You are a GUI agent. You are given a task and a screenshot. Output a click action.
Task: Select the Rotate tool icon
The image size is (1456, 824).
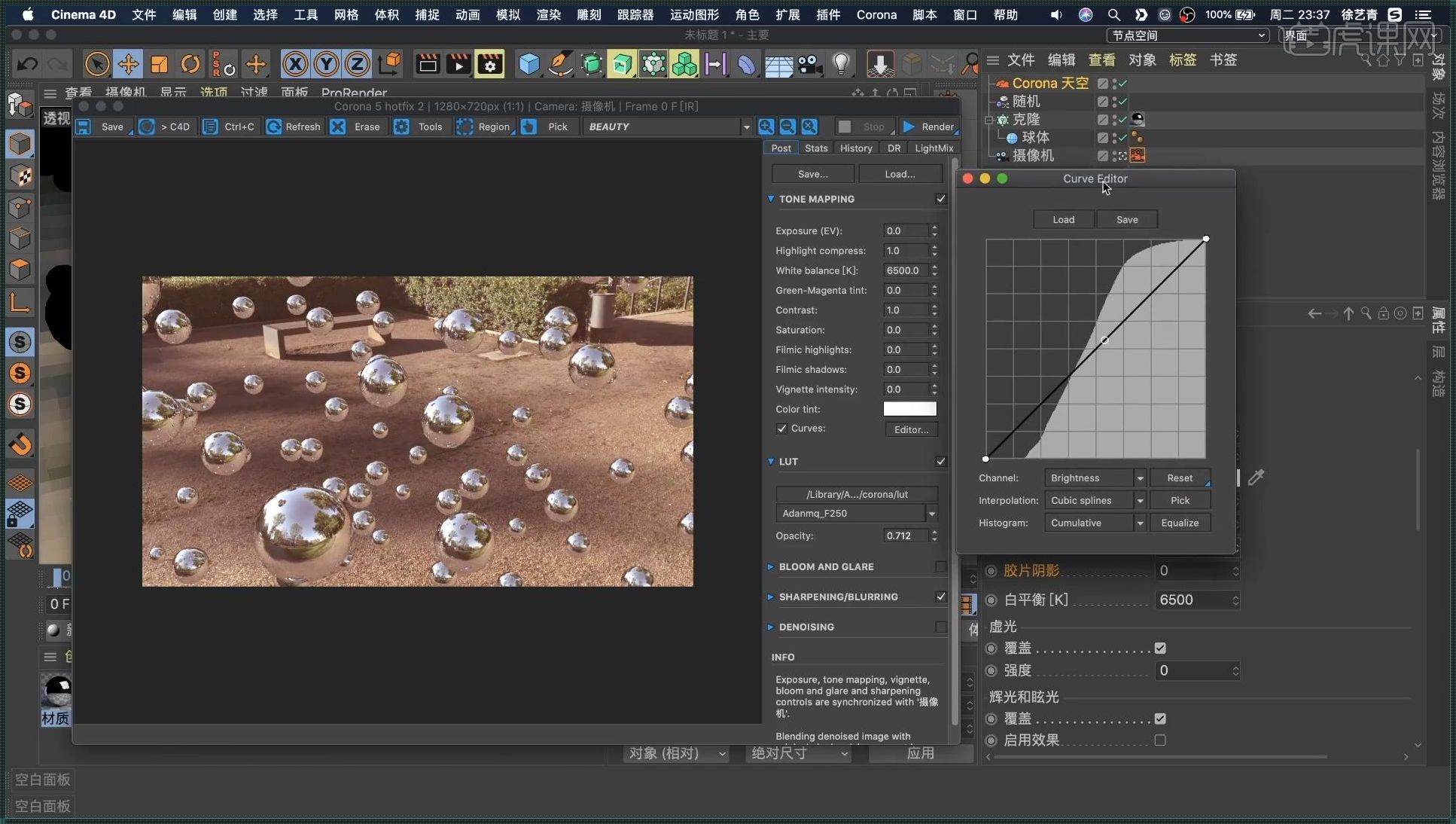coord(191,65)
